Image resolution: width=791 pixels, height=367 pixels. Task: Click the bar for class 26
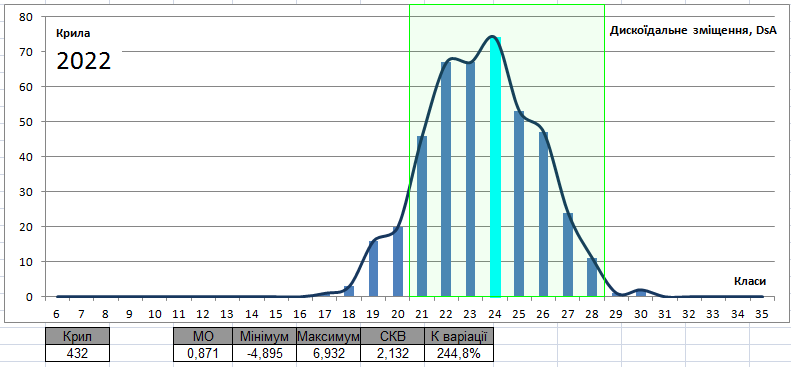click(544, 214)
